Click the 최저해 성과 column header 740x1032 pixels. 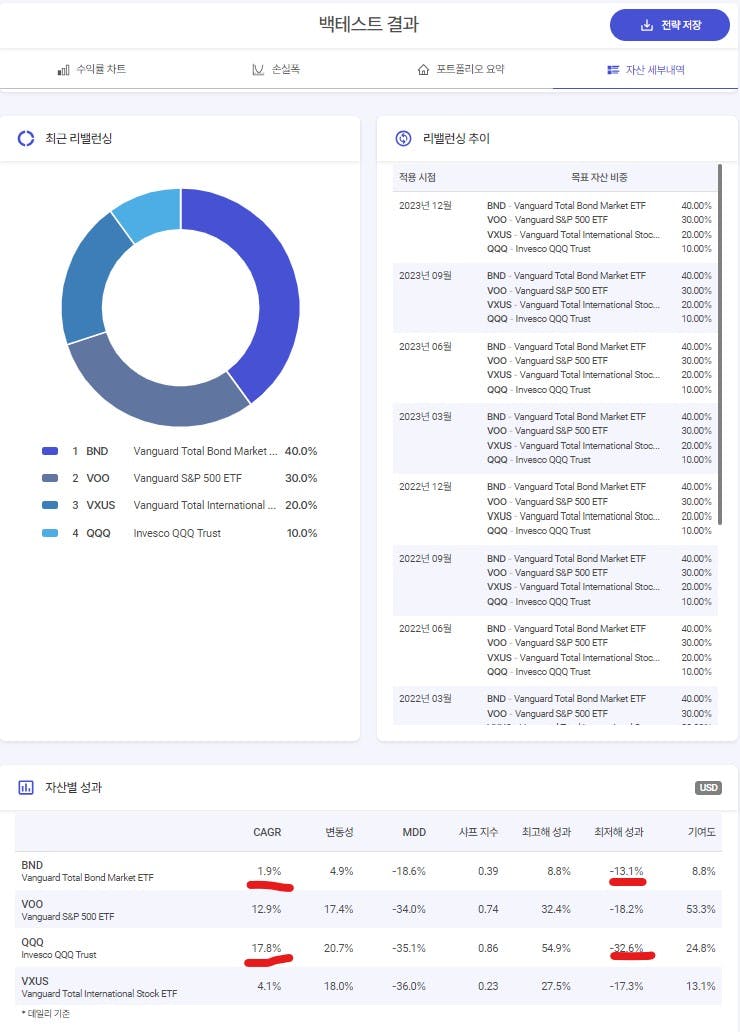(619, 832)
